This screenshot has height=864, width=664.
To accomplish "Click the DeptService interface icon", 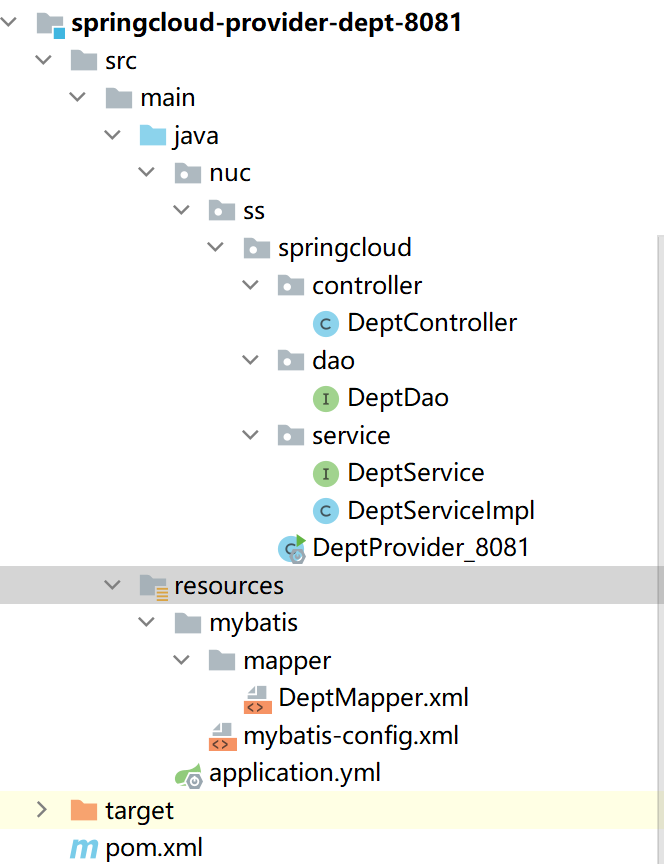I will [x=326, y=473].
